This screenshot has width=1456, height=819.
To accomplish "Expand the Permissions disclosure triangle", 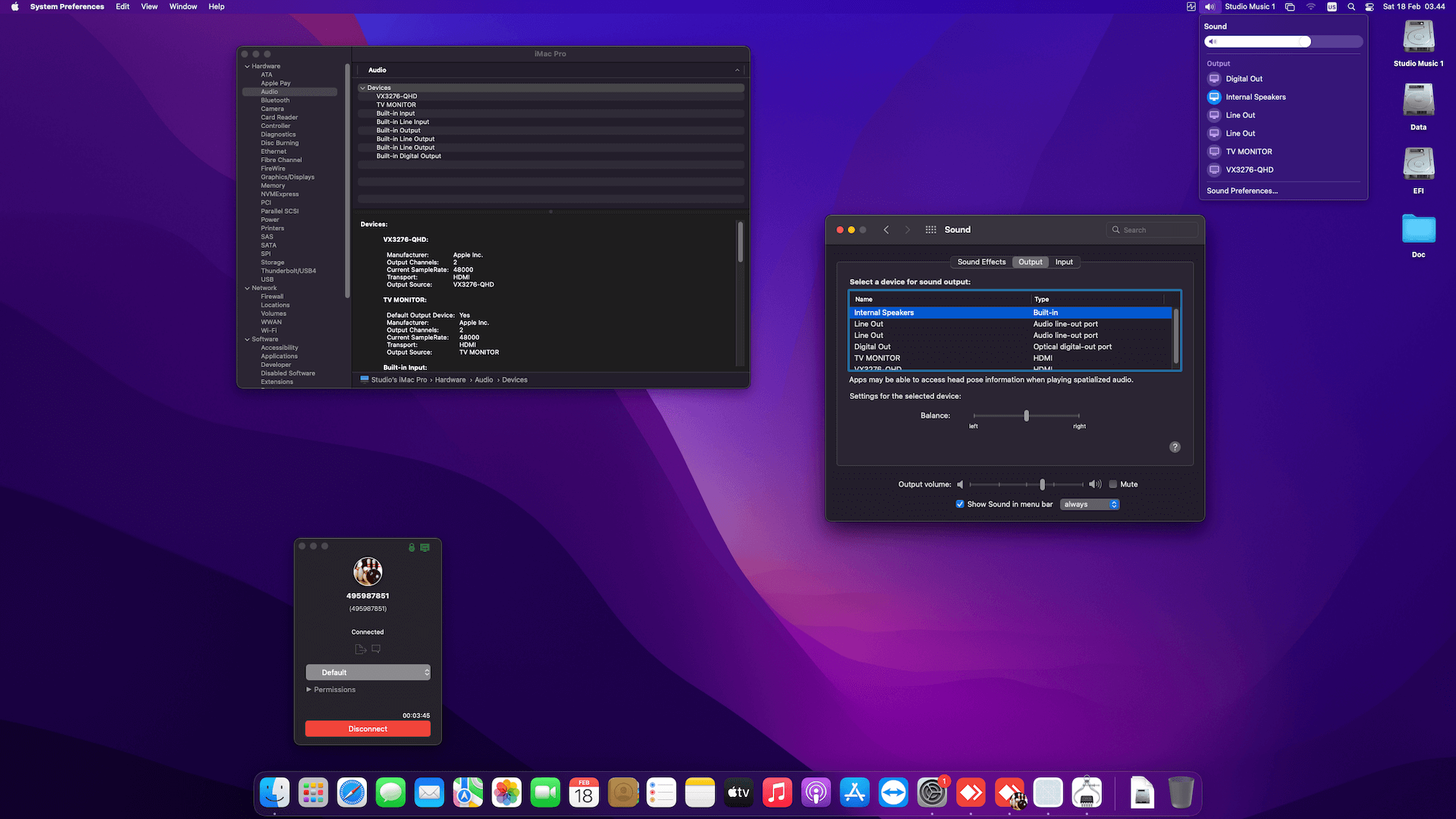I will [309, 690].
